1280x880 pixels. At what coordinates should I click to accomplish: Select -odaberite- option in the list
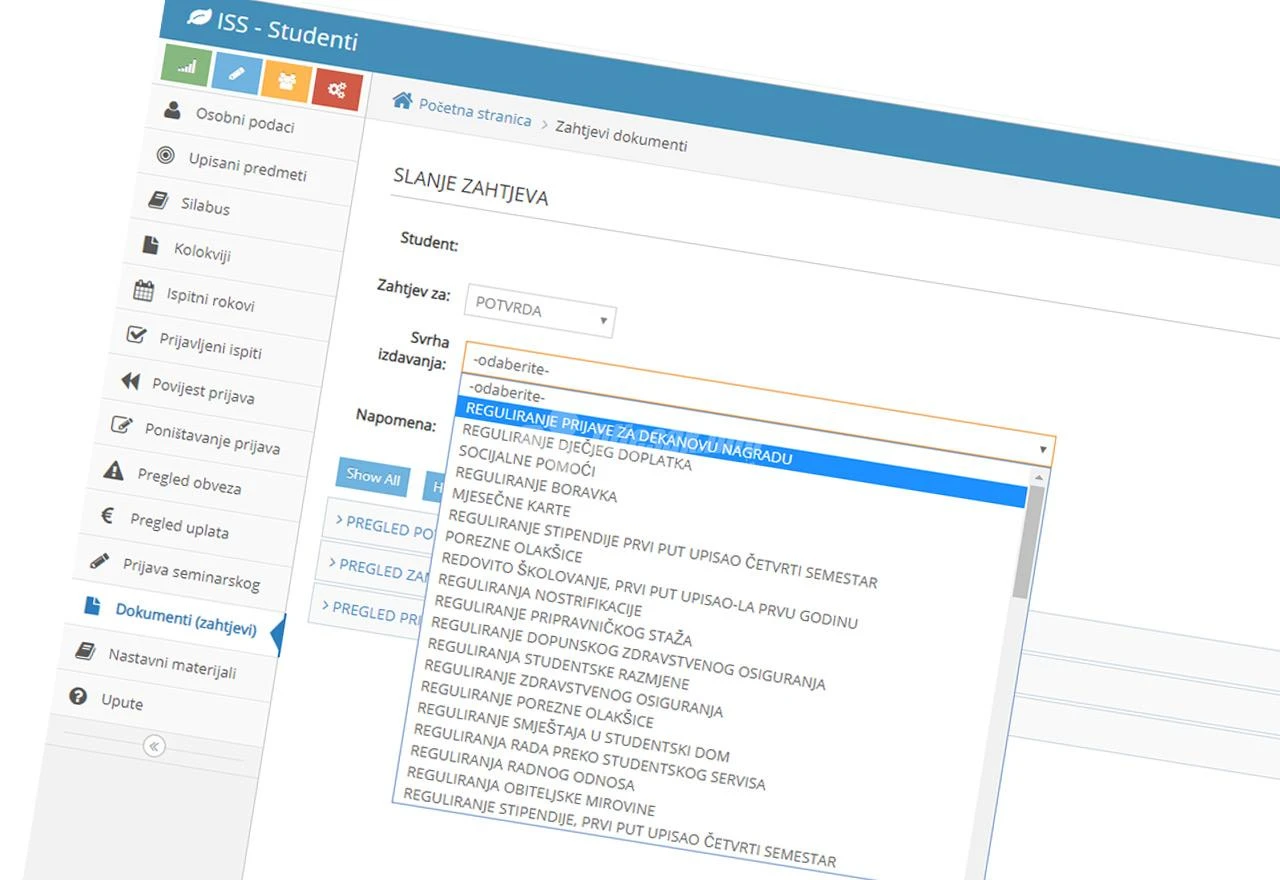click(x=508, y=392)
